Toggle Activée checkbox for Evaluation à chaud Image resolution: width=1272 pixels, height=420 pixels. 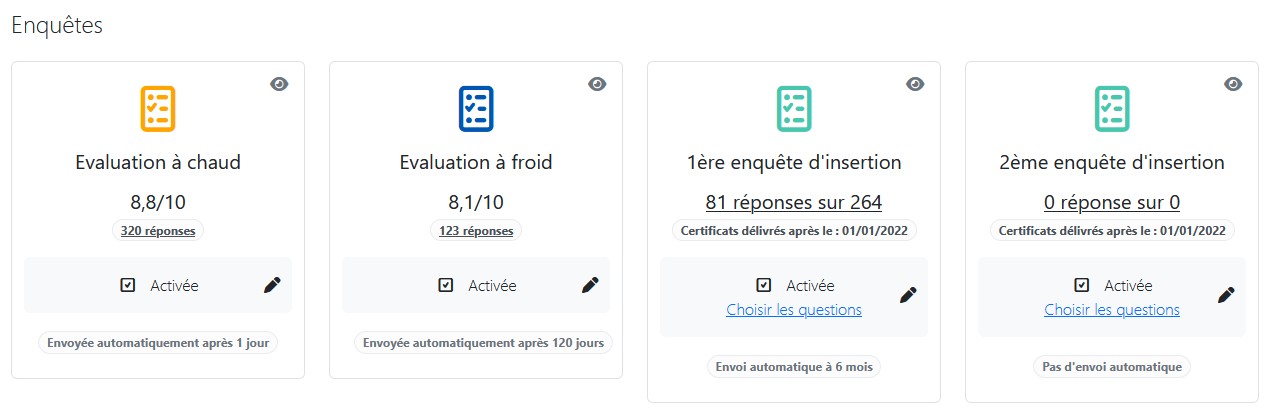pos(127,285)
